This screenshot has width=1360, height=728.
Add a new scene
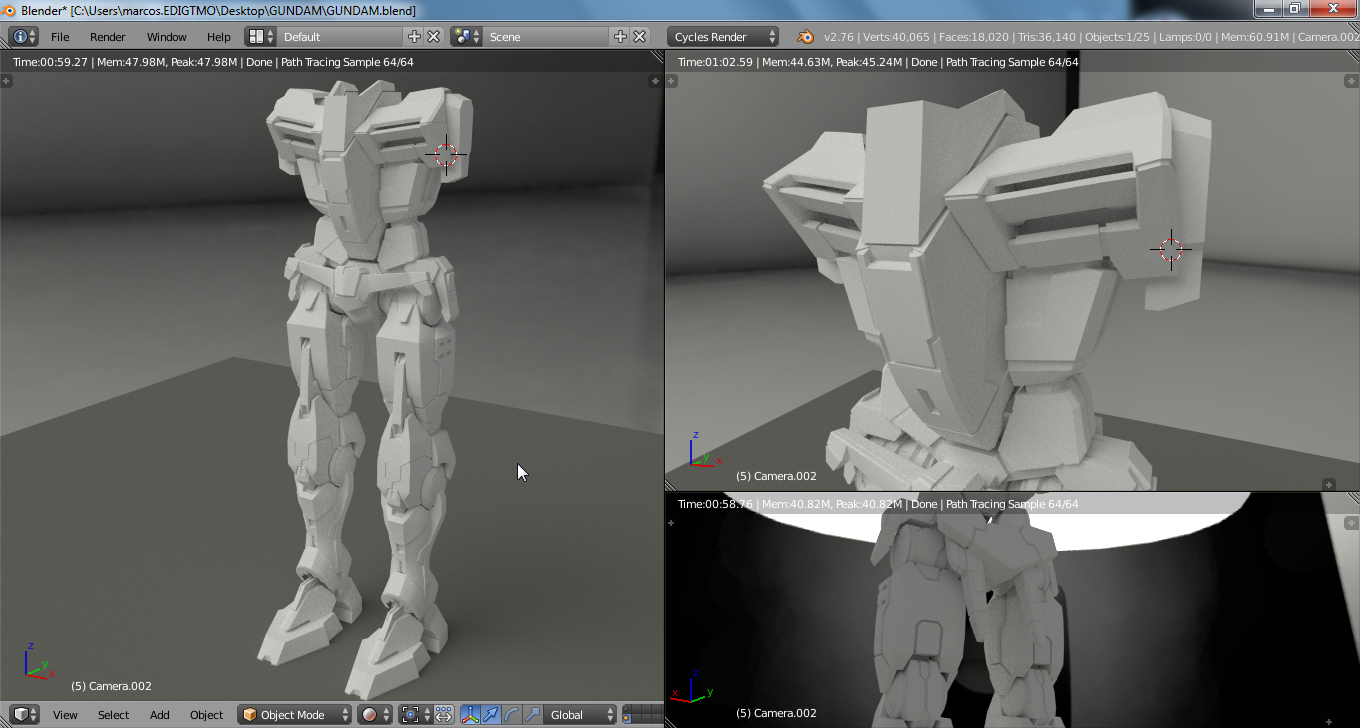click(620, 37)
